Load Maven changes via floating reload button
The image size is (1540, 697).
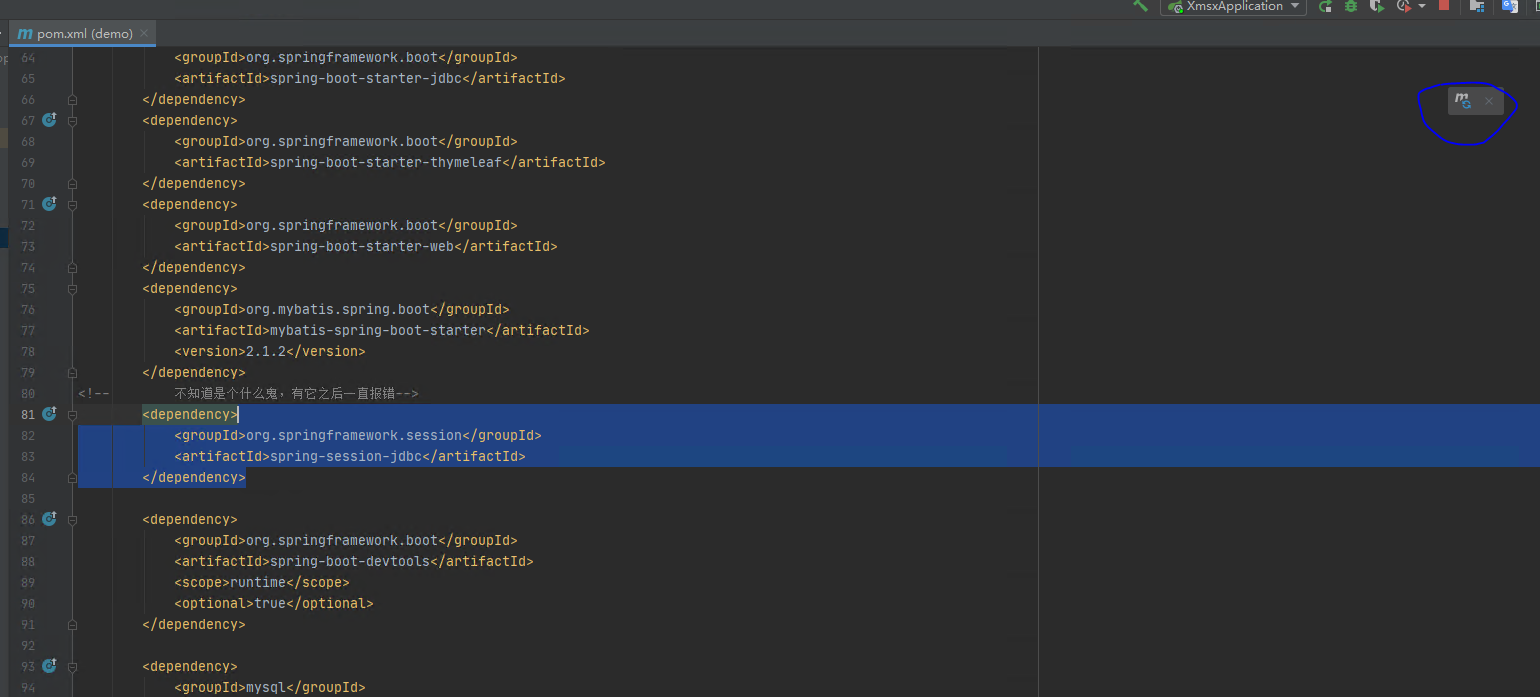1462,101
